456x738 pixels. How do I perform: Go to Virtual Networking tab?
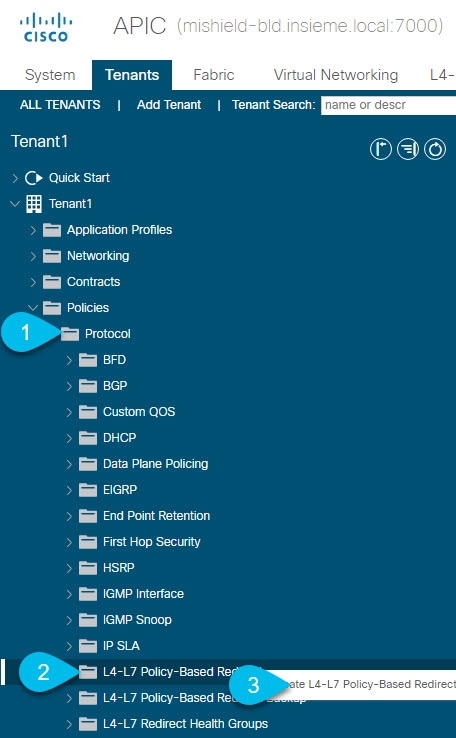[336, 75]
